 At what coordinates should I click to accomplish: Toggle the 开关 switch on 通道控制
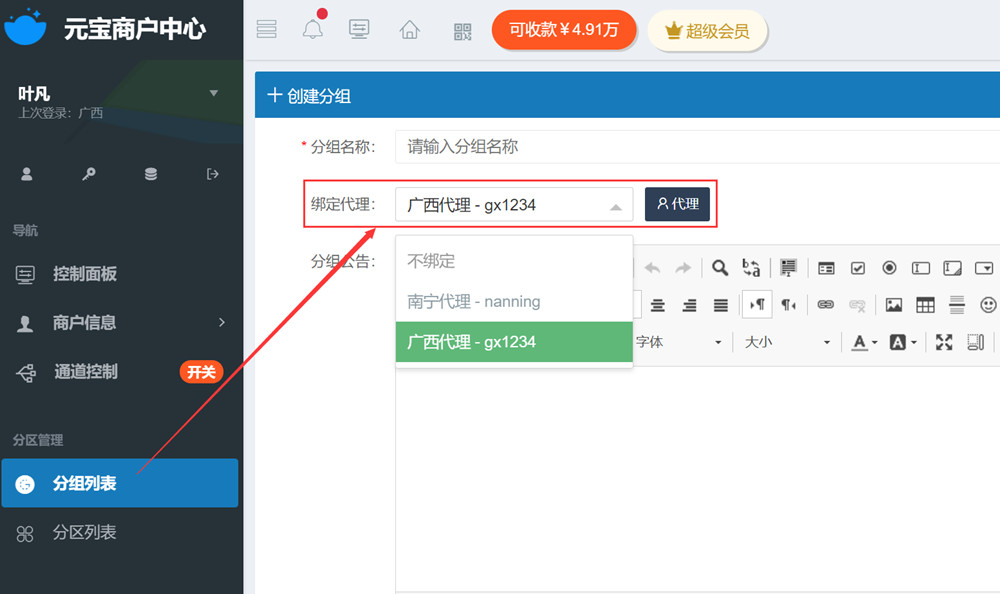201,372
